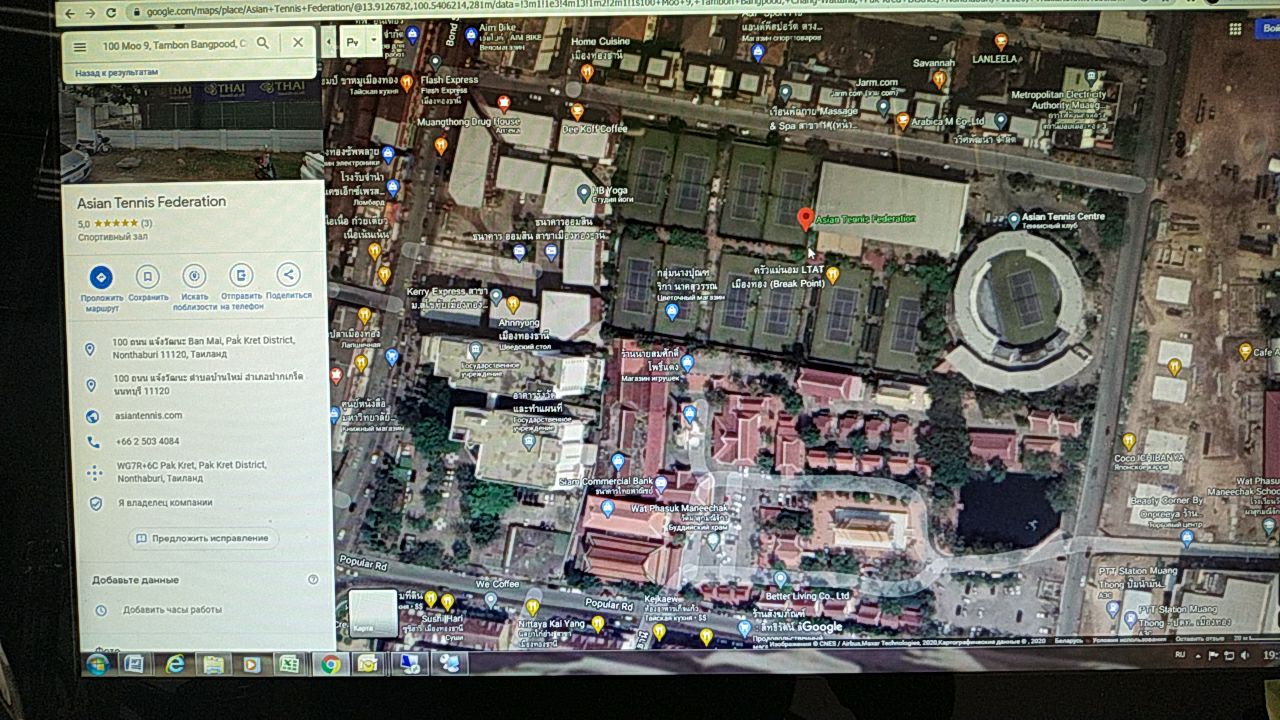Click LTAT Break Point restaurant marker
Image resolution: width=1280 pixels, height=720 pixels.
click(832, 273)
